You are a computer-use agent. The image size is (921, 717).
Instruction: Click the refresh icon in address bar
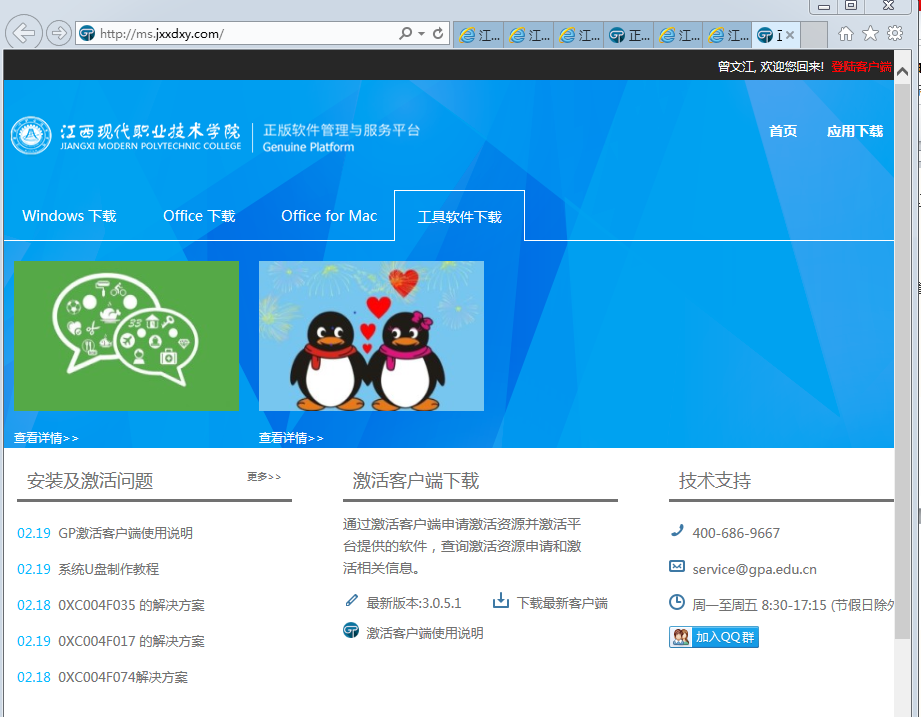pyautogui.click(x=438, y=34)
